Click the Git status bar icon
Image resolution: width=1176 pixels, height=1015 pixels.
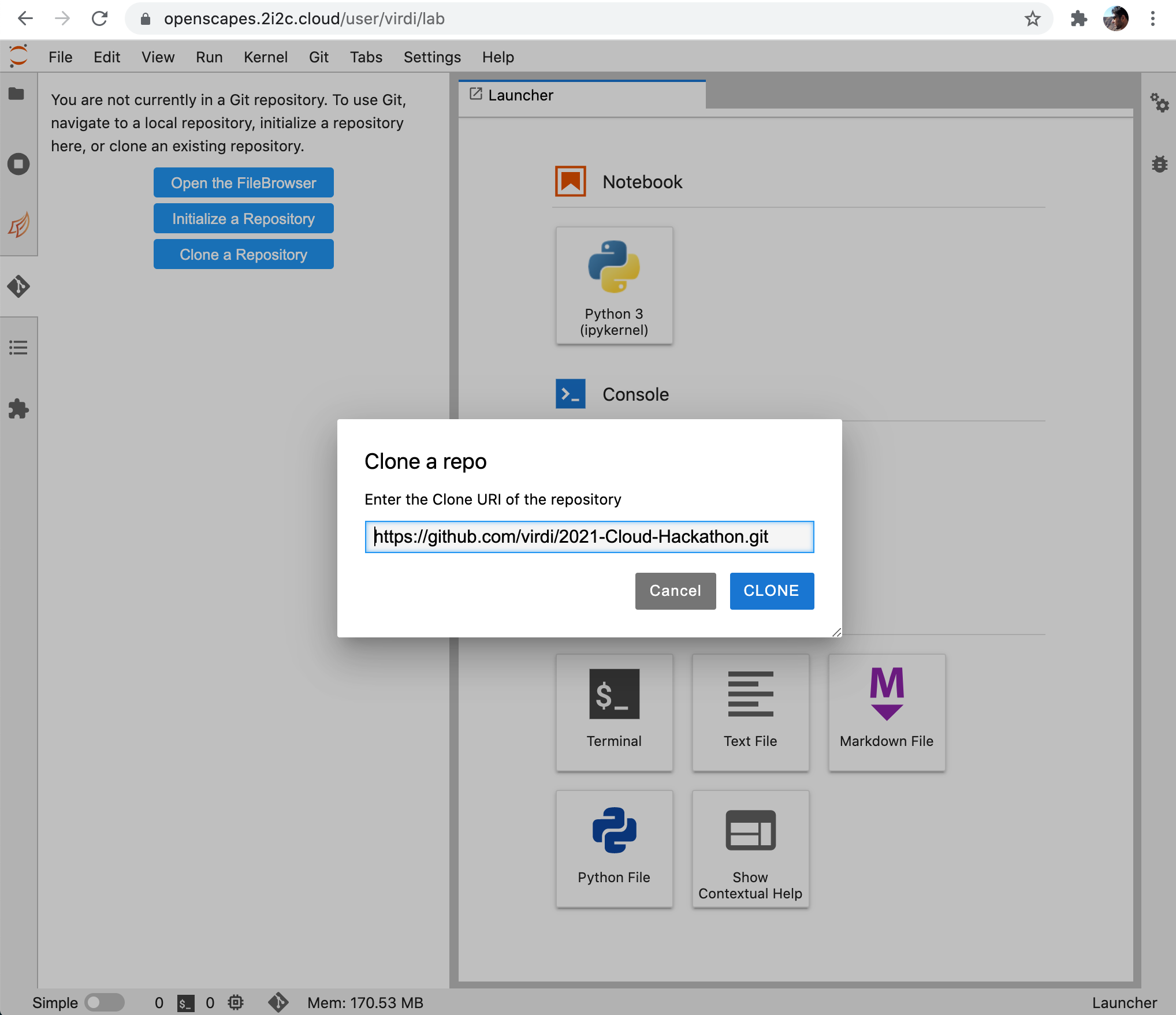tap(278, 1002)
